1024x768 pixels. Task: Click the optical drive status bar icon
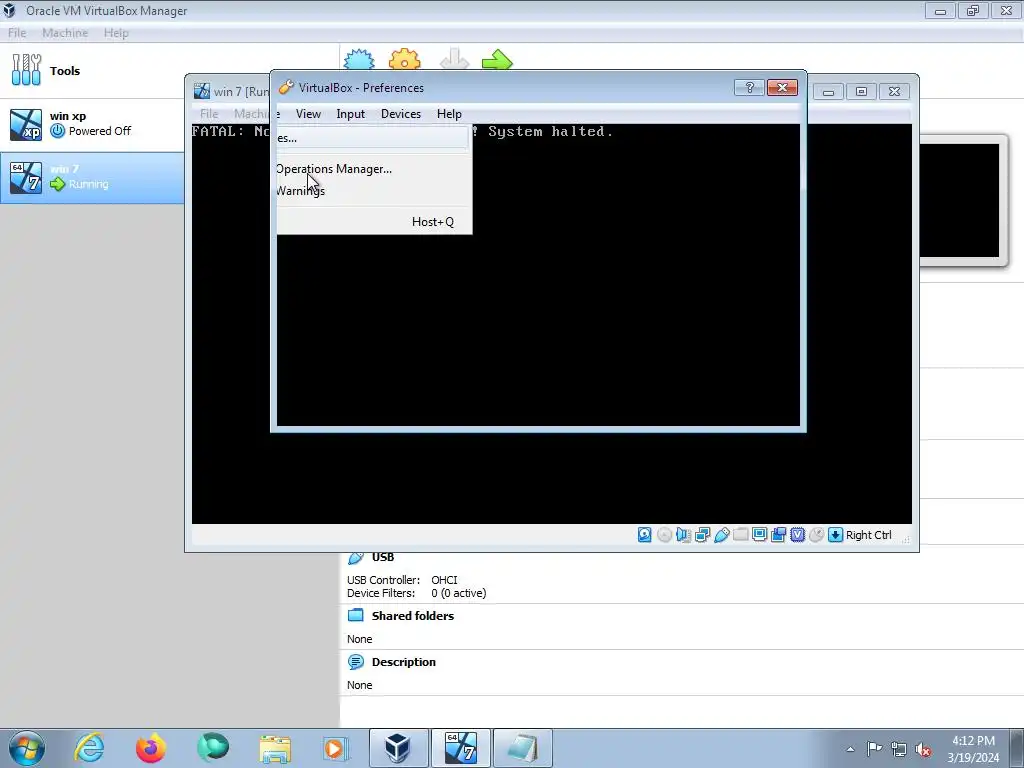click(x=664, y=535)
